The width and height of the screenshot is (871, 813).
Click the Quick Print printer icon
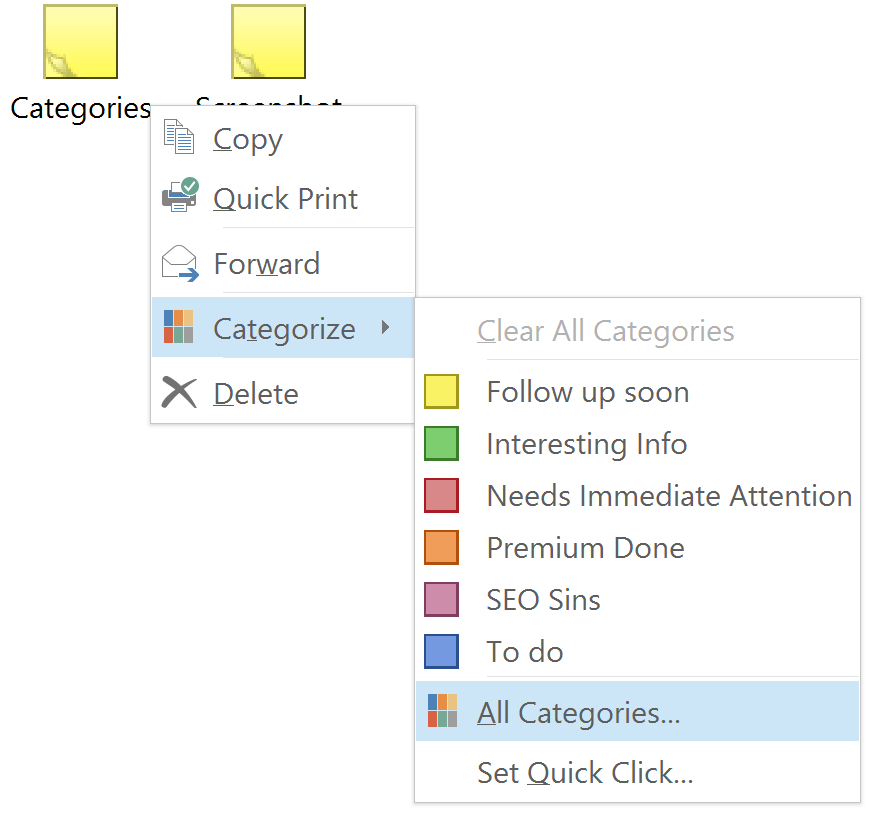[x=179, y=197]
